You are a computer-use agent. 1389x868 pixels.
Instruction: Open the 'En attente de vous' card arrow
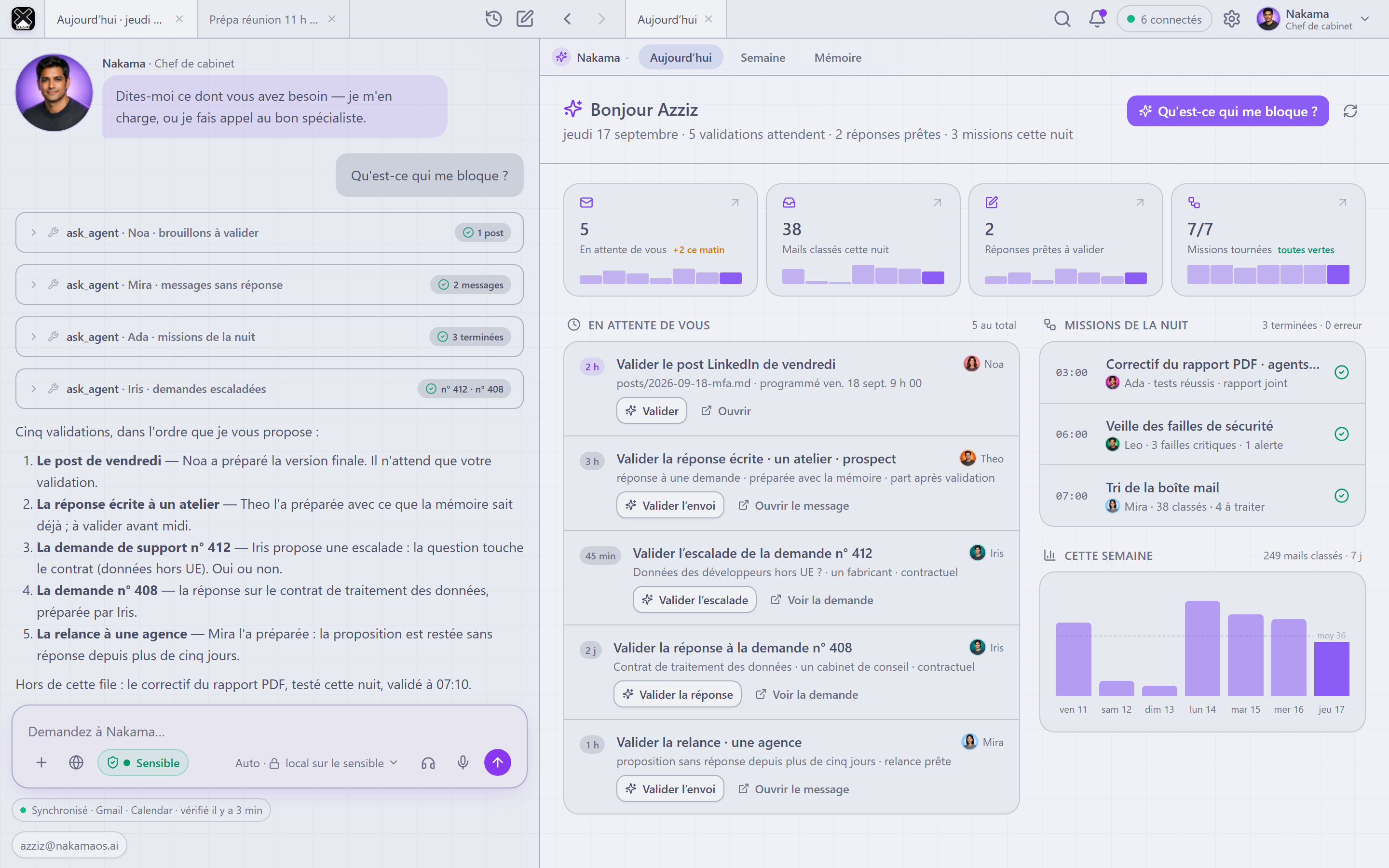point(735,203)
